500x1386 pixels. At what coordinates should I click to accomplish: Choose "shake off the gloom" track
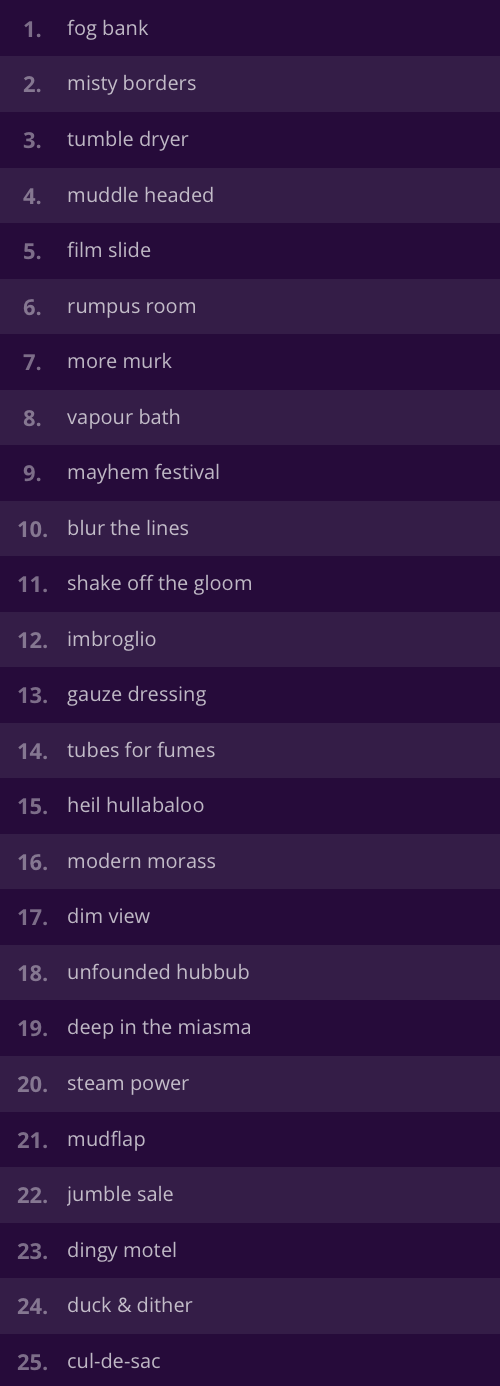250,583
